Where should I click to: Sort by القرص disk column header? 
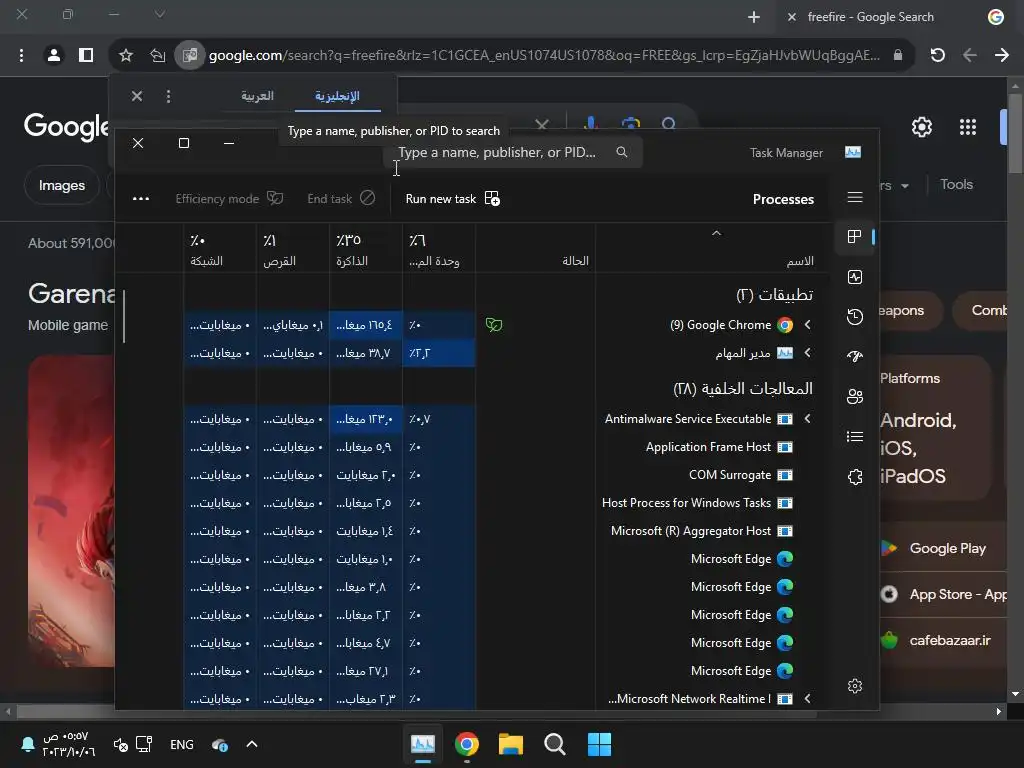pos(293,249)
